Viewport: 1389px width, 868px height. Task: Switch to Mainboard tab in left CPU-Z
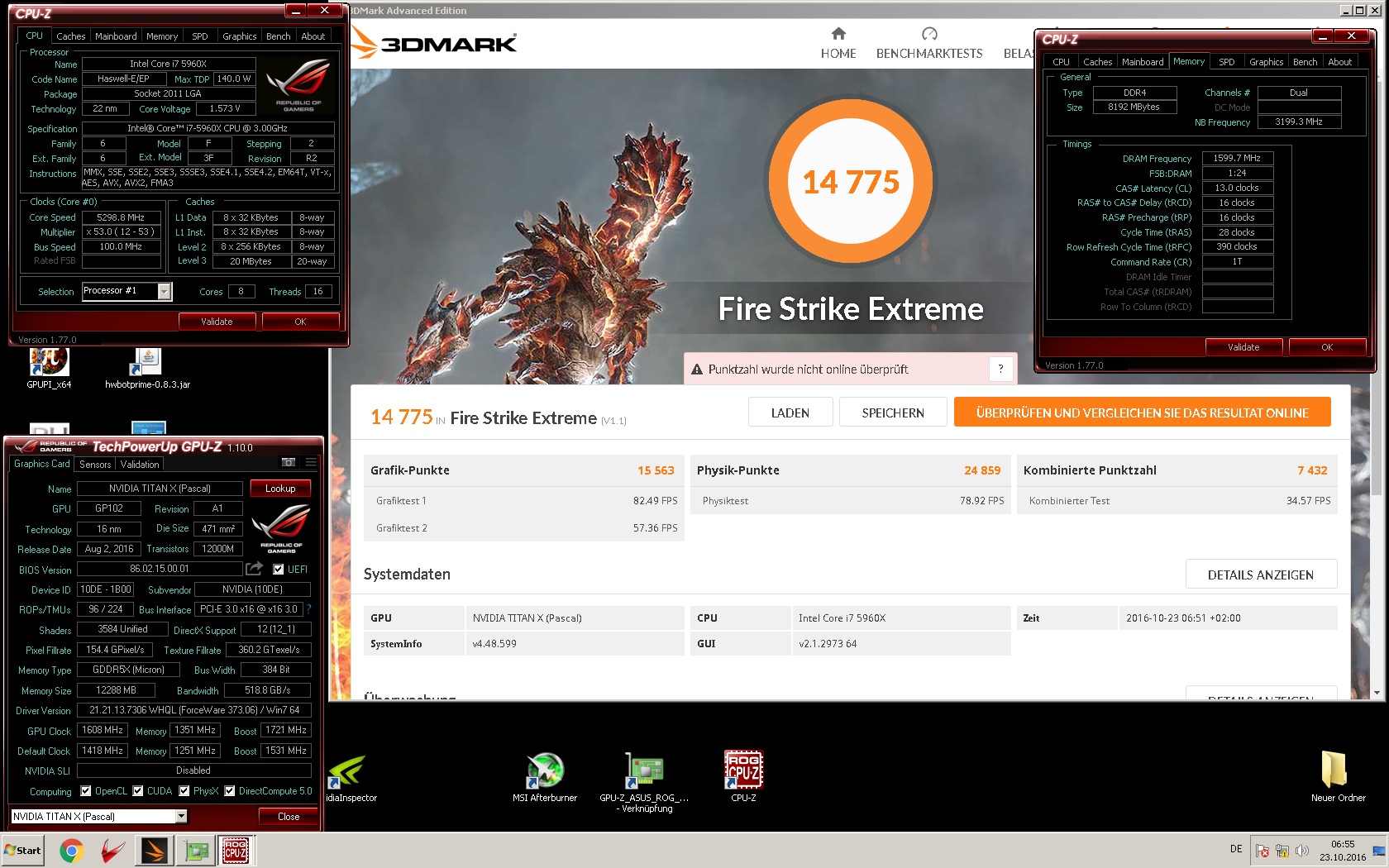click(116, 36)
